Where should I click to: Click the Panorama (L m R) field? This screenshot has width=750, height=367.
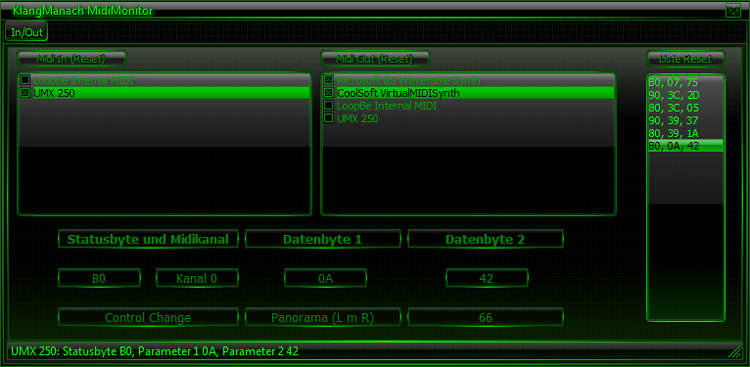coord(323,318)
